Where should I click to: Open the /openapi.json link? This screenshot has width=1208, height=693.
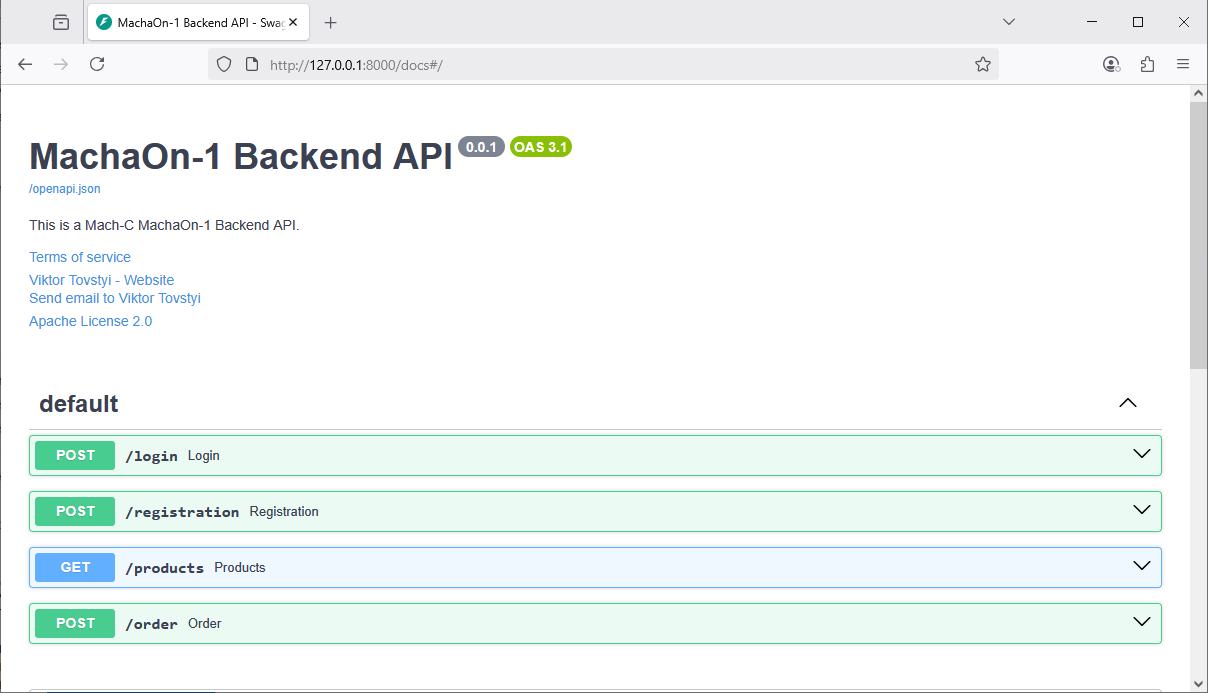click(x=65, y=189)
